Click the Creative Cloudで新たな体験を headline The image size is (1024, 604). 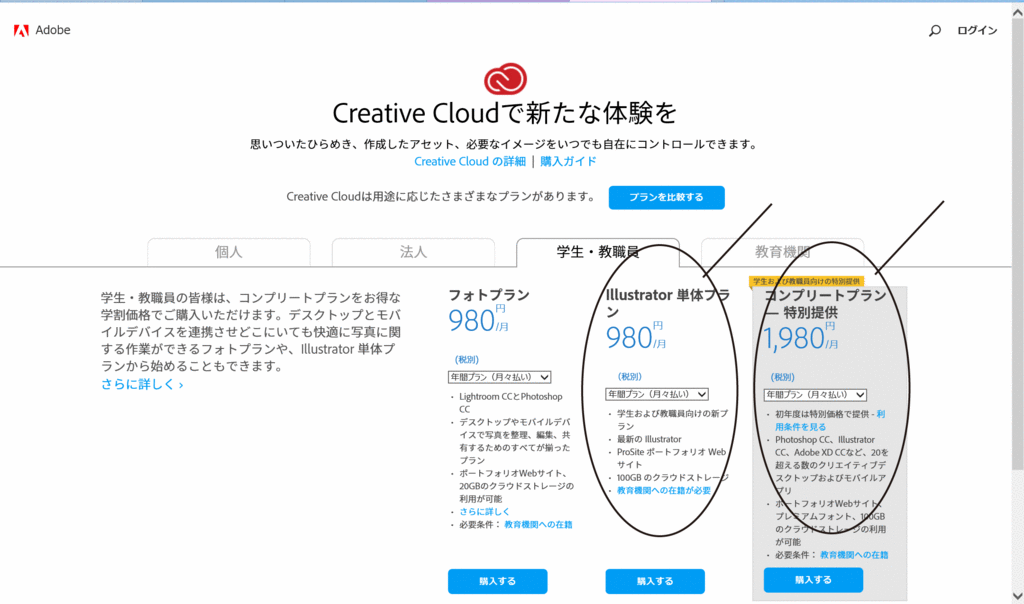coord(505,114)
